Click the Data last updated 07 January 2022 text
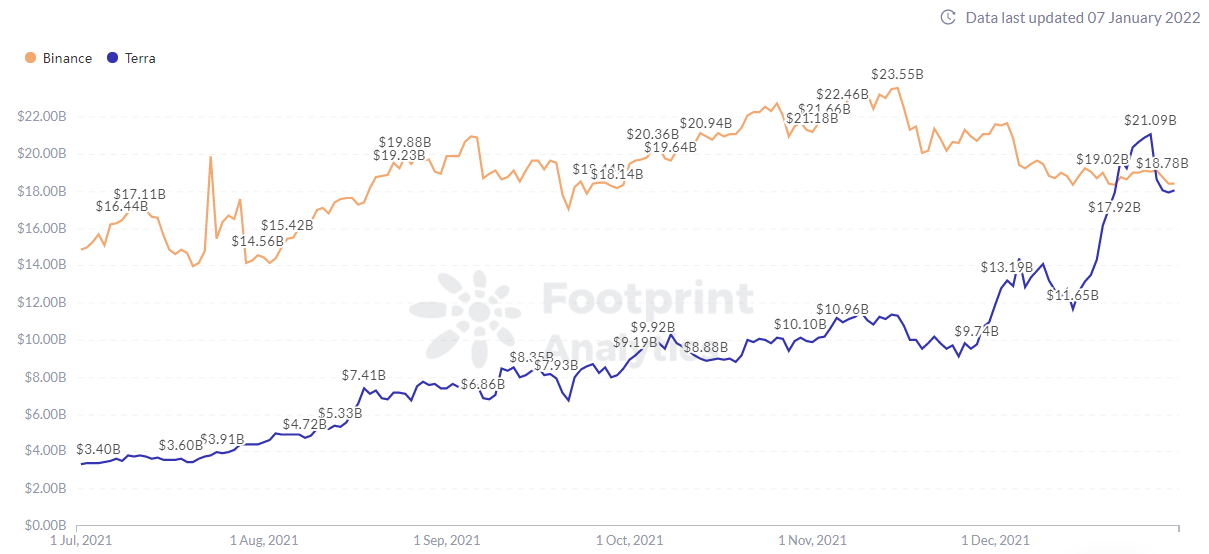Screen dimensions: 1209x554 click(x=1082, y=17)
